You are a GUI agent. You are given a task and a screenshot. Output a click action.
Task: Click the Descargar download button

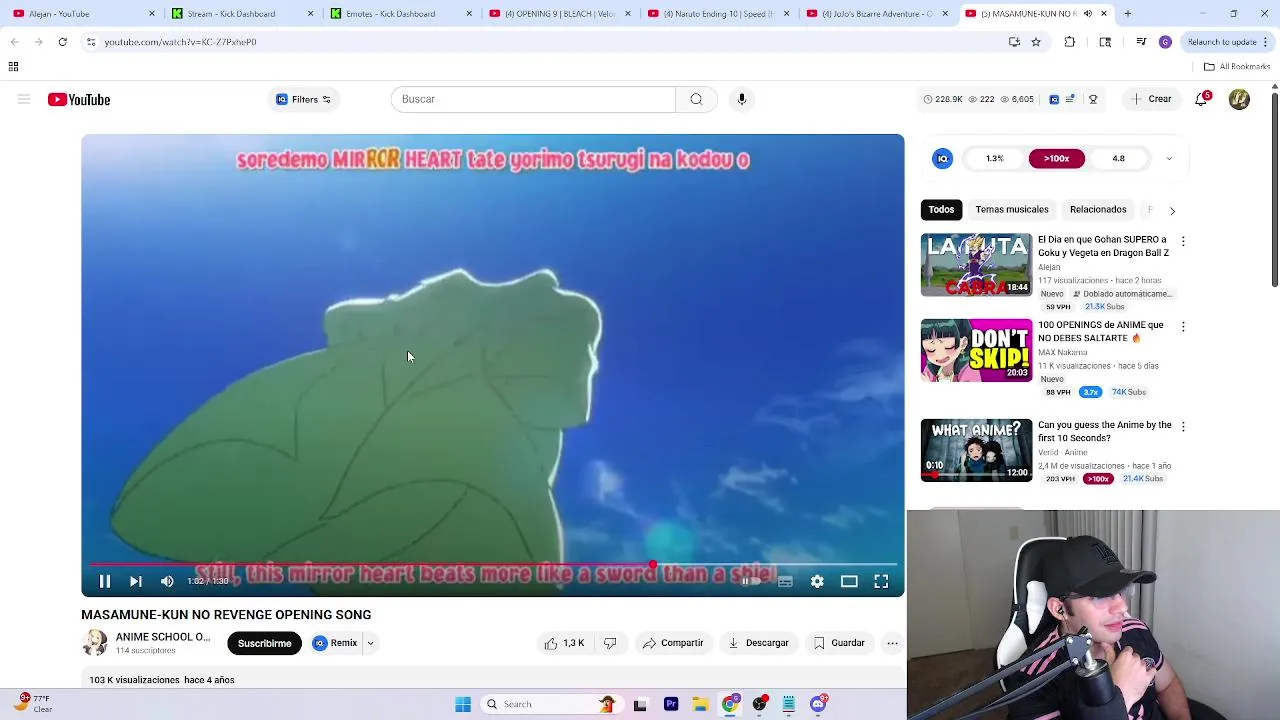pos(758,643)
